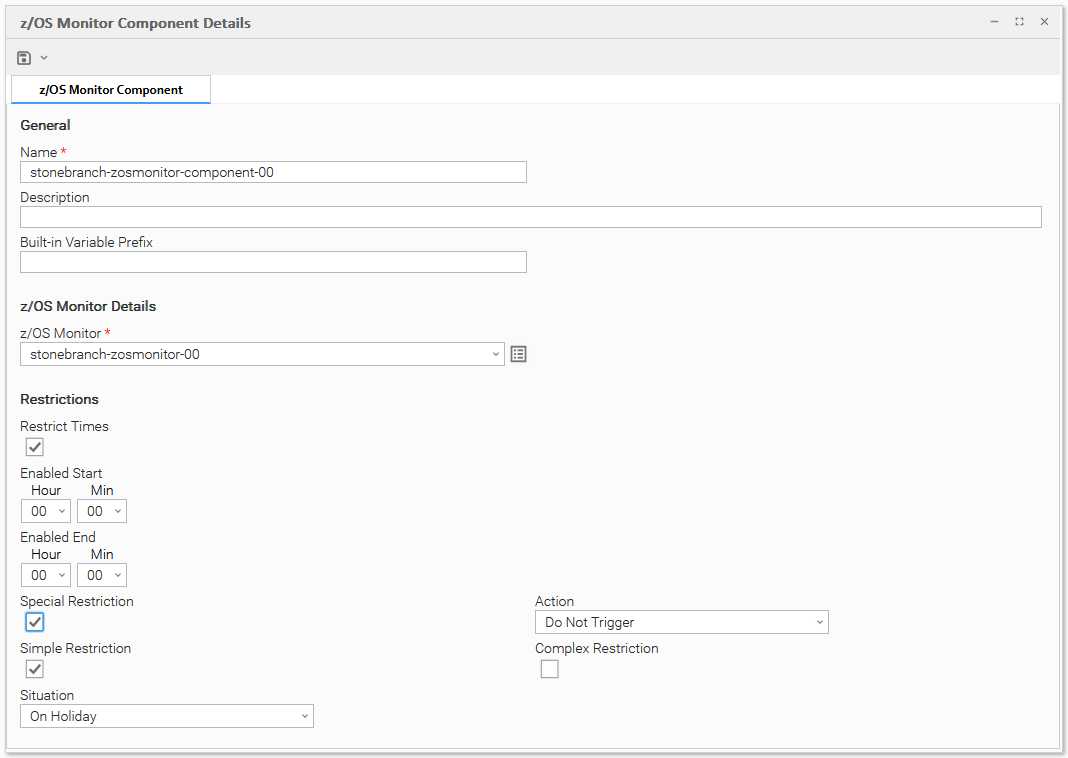The image size is (1068, 758).
Task: Minimize the component details window
Action: pyautogui.click(x=994, y=21)
